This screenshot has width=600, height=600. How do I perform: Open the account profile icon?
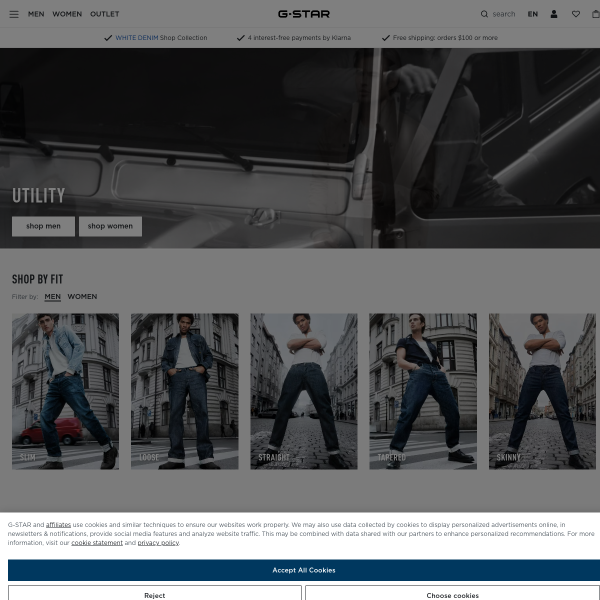(x=555, y=14)
